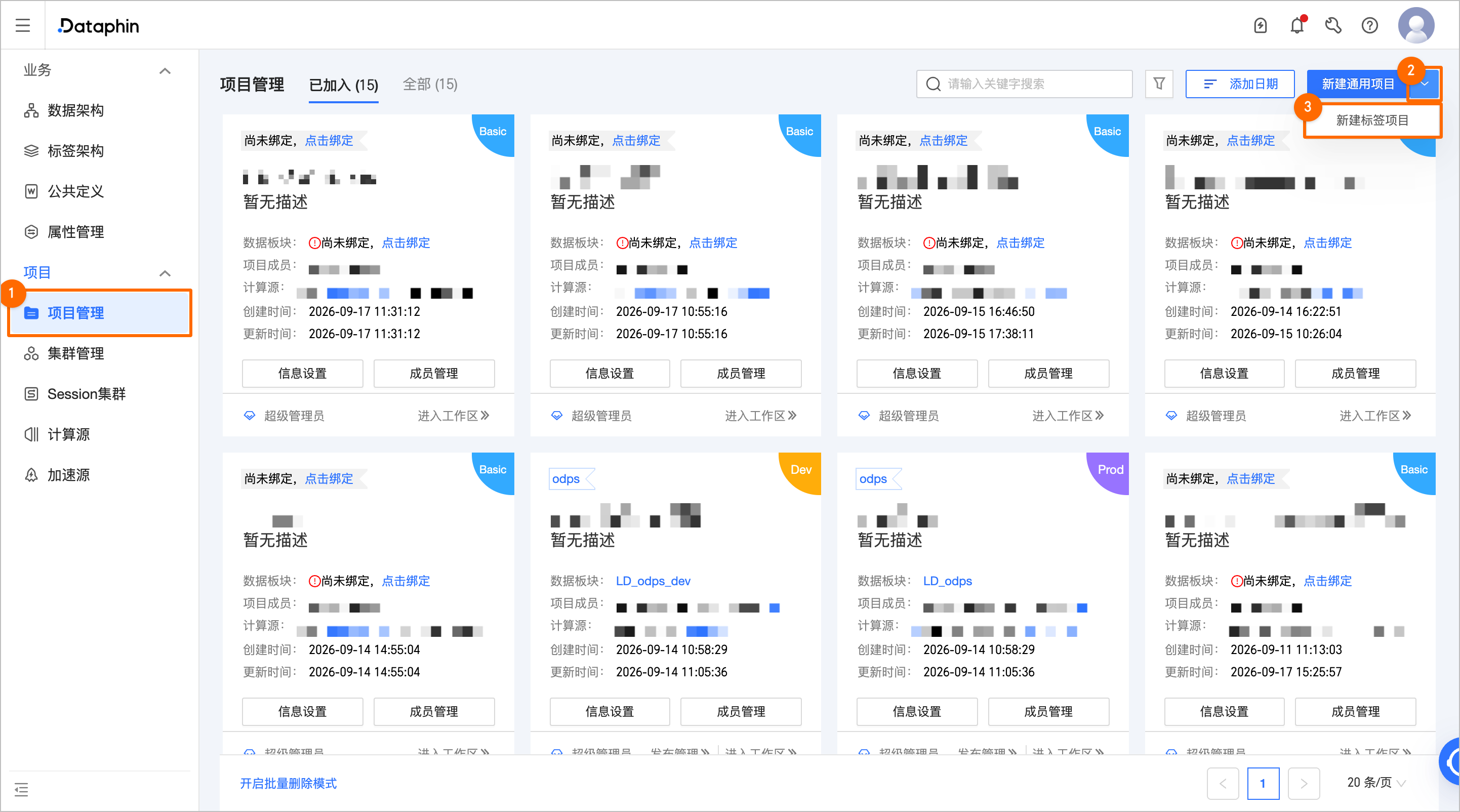Click 信息设置 on the 2026-09-17 11:31:12 card
The image size is (1460, 812).
tap(303, 373)
